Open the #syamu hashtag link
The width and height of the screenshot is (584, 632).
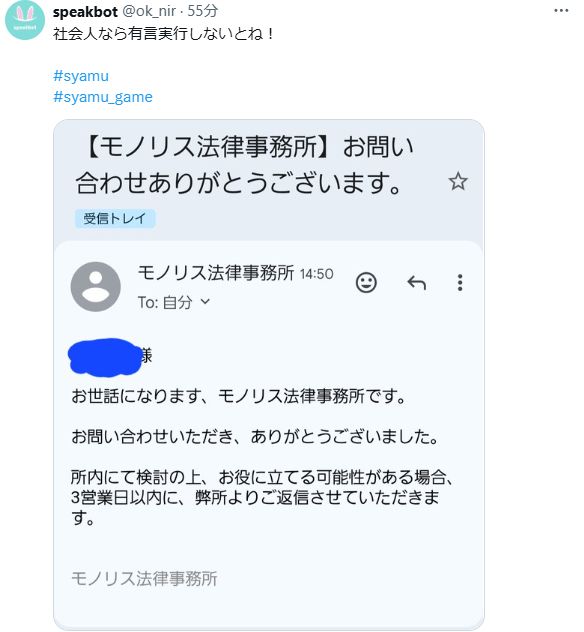pyautogui.click(x=81, y=76)
